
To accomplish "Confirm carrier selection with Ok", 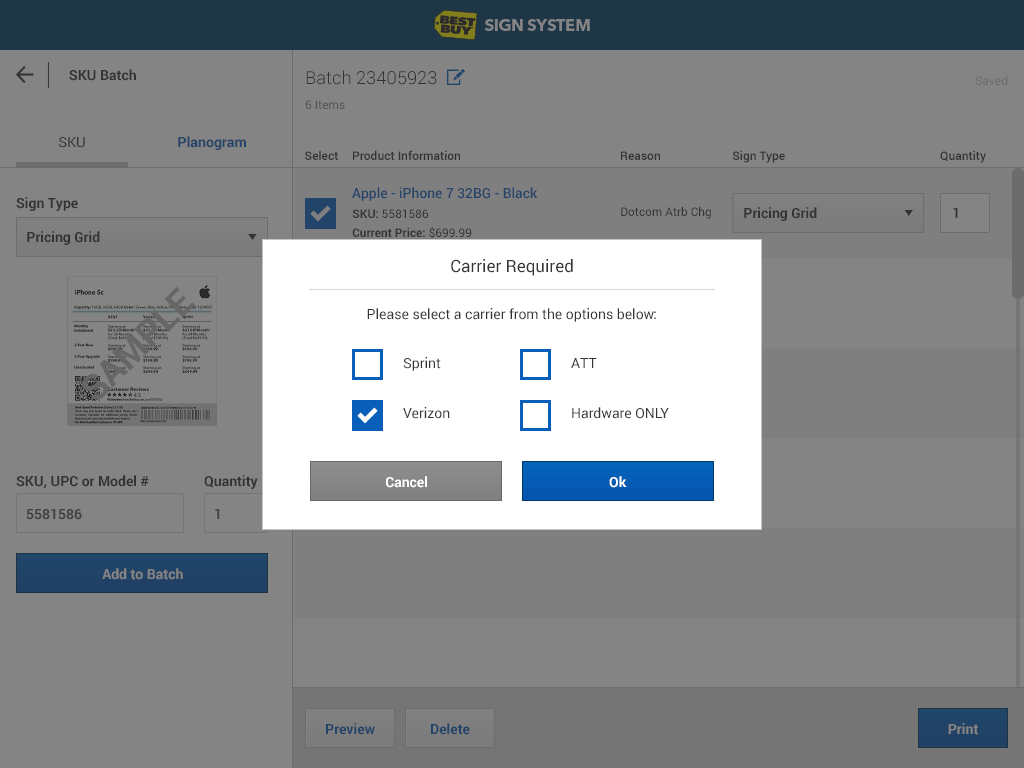I will pyautogui.click(x=618, y=481).
